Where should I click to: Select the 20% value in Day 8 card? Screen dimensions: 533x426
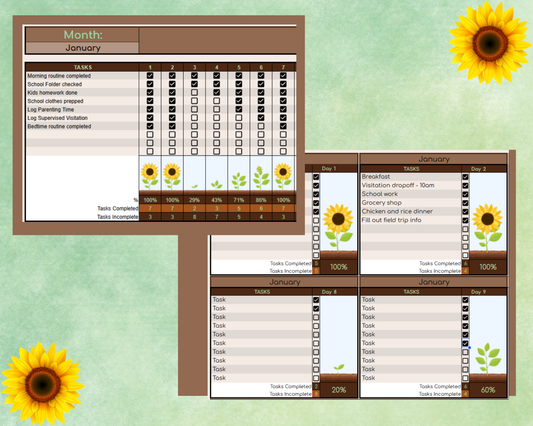[x=339, y=390]
